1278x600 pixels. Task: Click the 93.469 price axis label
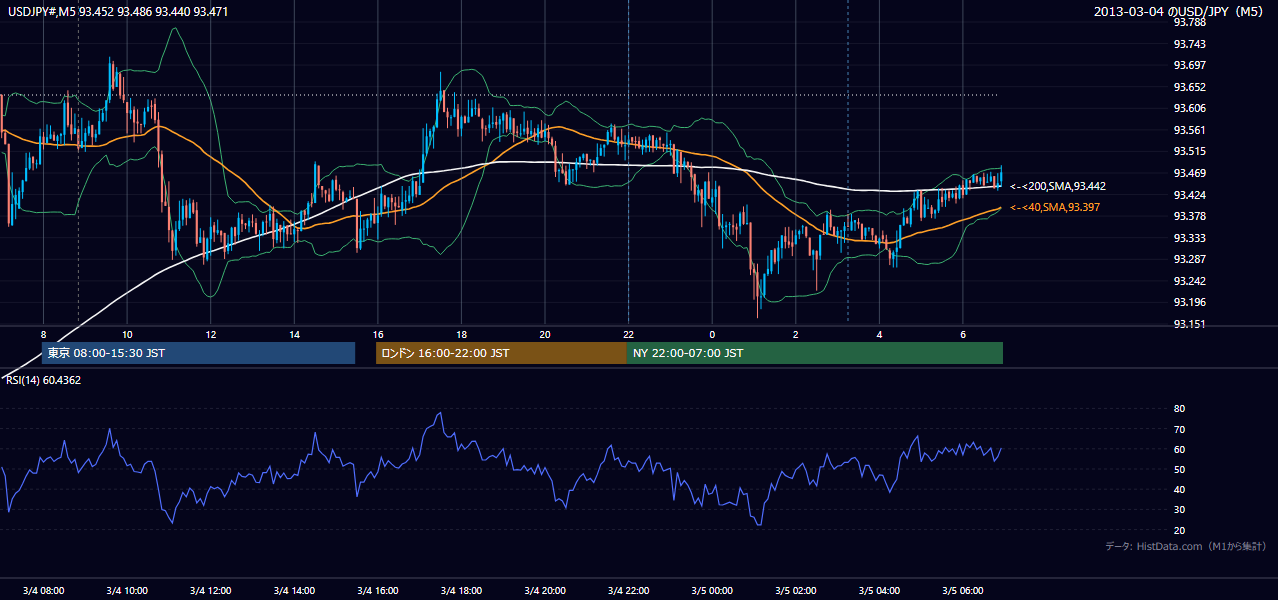pyautogui.click(x=1189, y=173)
